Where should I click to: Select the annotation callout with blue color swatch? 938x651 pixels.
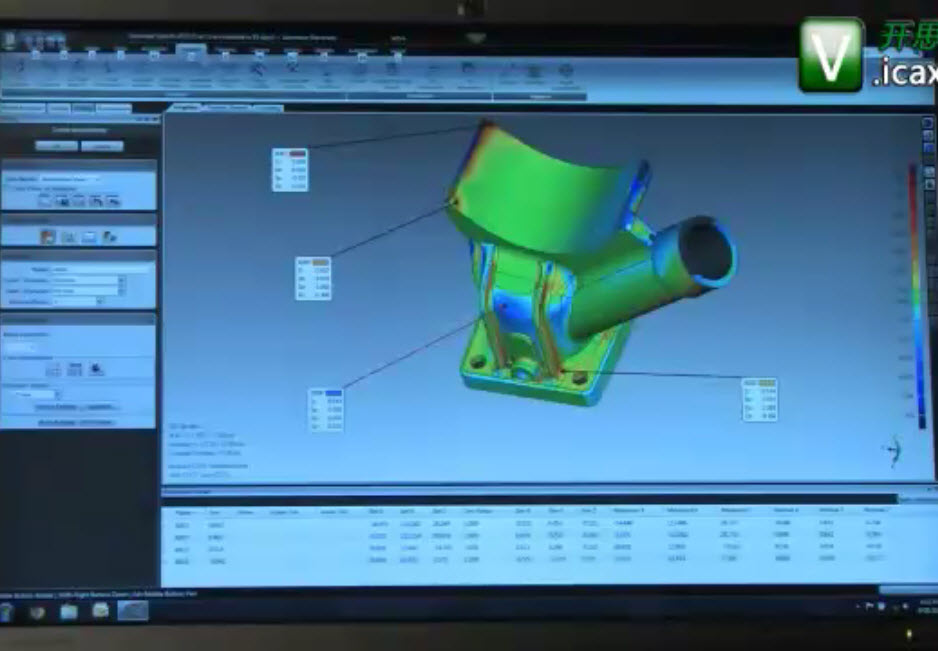pos(326,410)
